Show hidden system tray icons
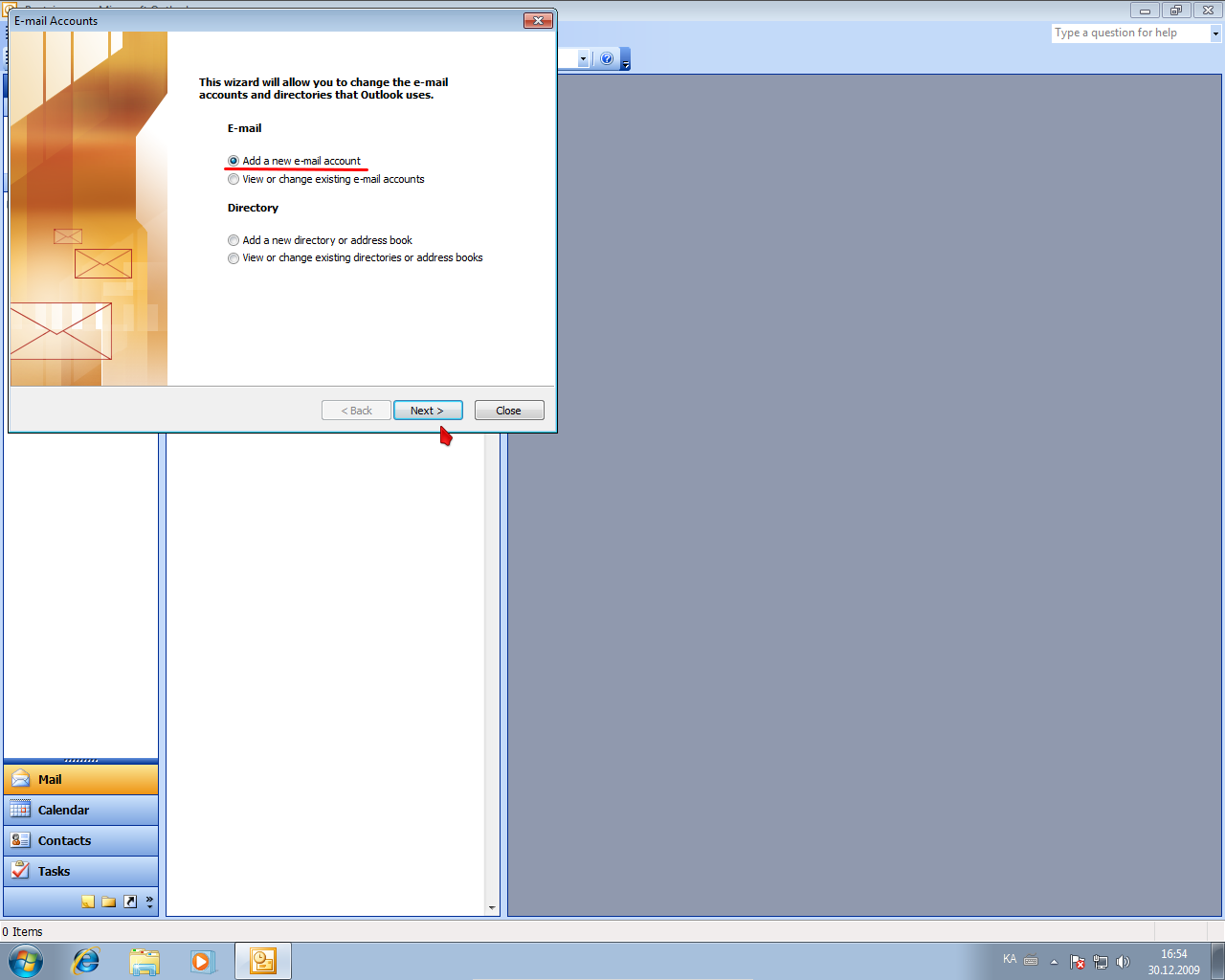 point(1054,962)
